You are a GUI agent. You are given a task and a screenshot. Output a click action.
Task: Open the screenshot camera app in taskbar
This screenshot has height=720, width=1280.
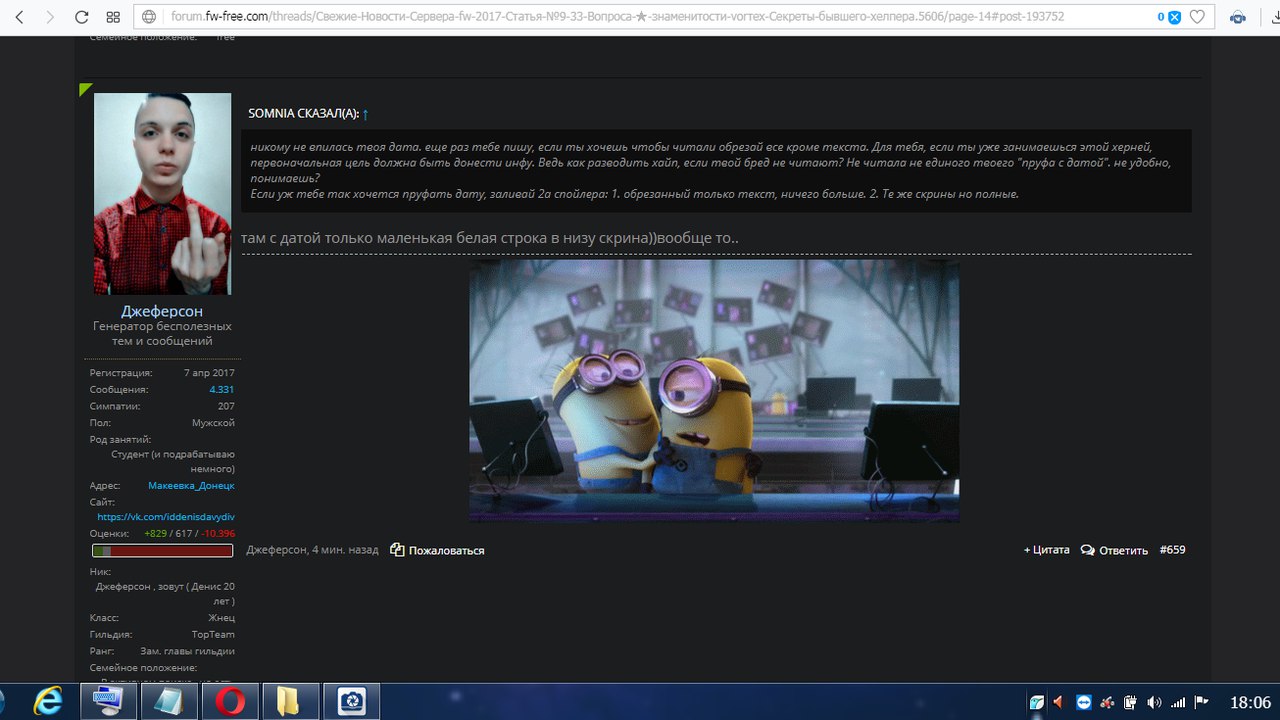tap(351, 701)
